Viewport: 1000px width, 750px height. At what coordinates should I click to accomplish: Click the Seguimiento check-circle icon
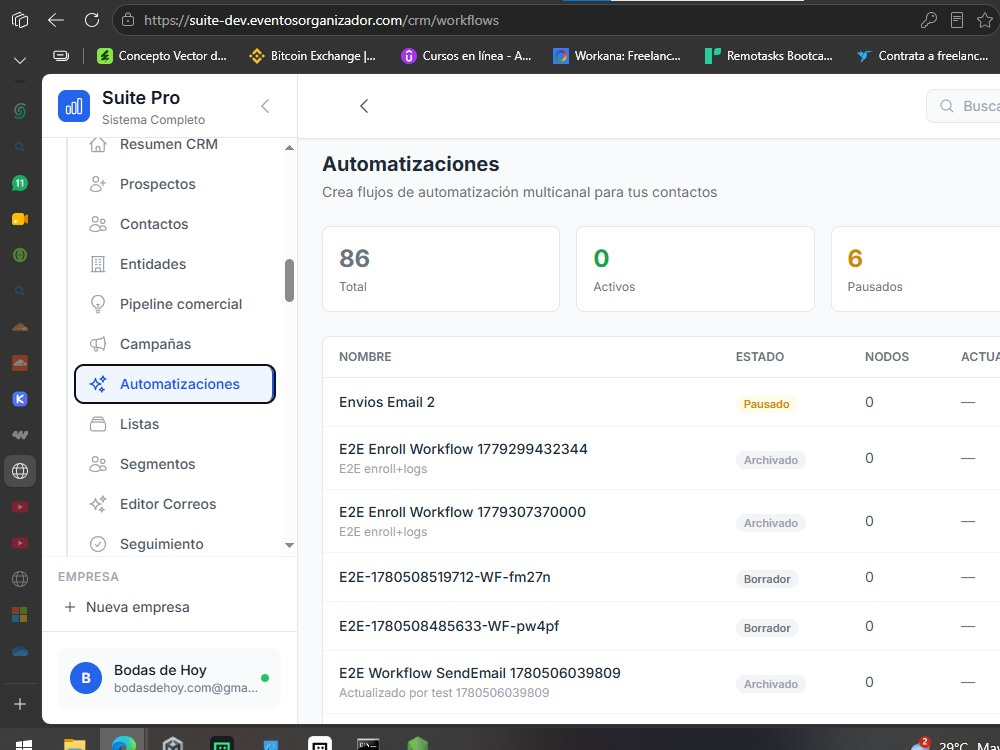[x=98, y=544]
